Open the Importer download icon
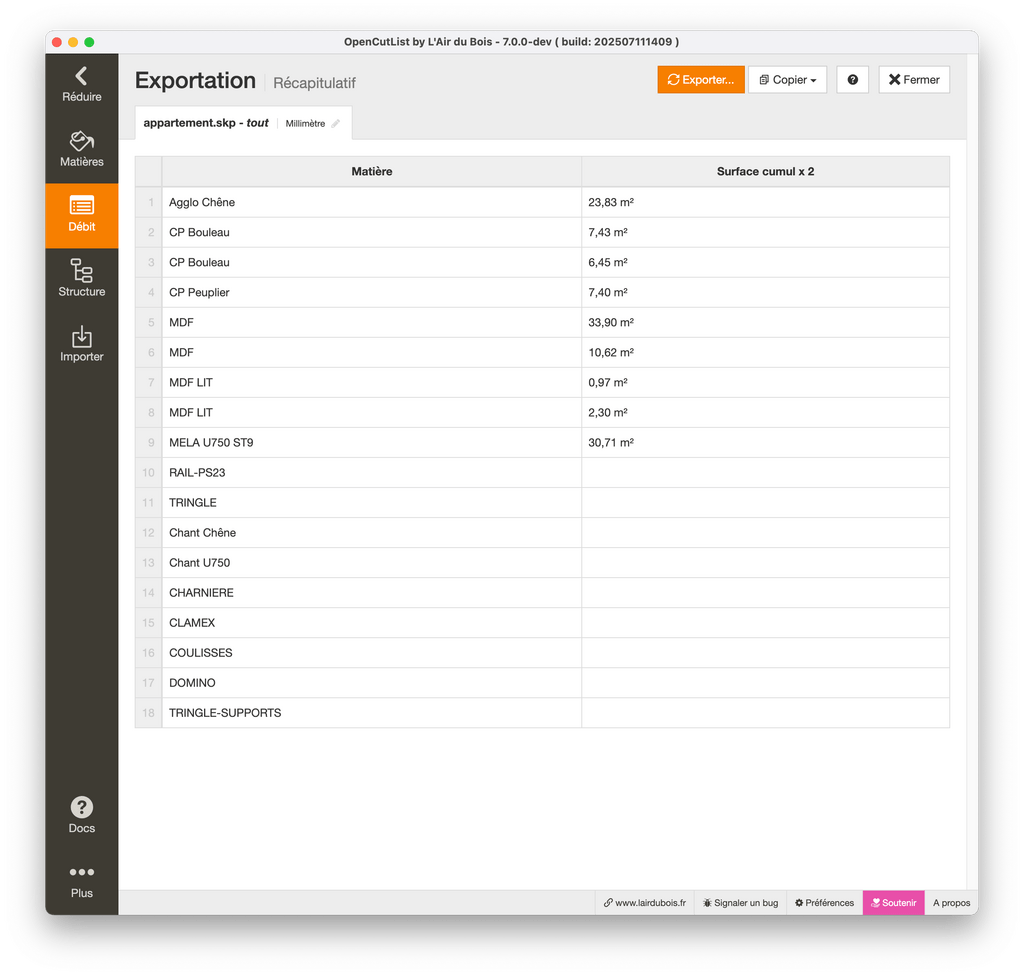Image resolution: width=1024 pixels, height=975 pixels. [82, 336]
